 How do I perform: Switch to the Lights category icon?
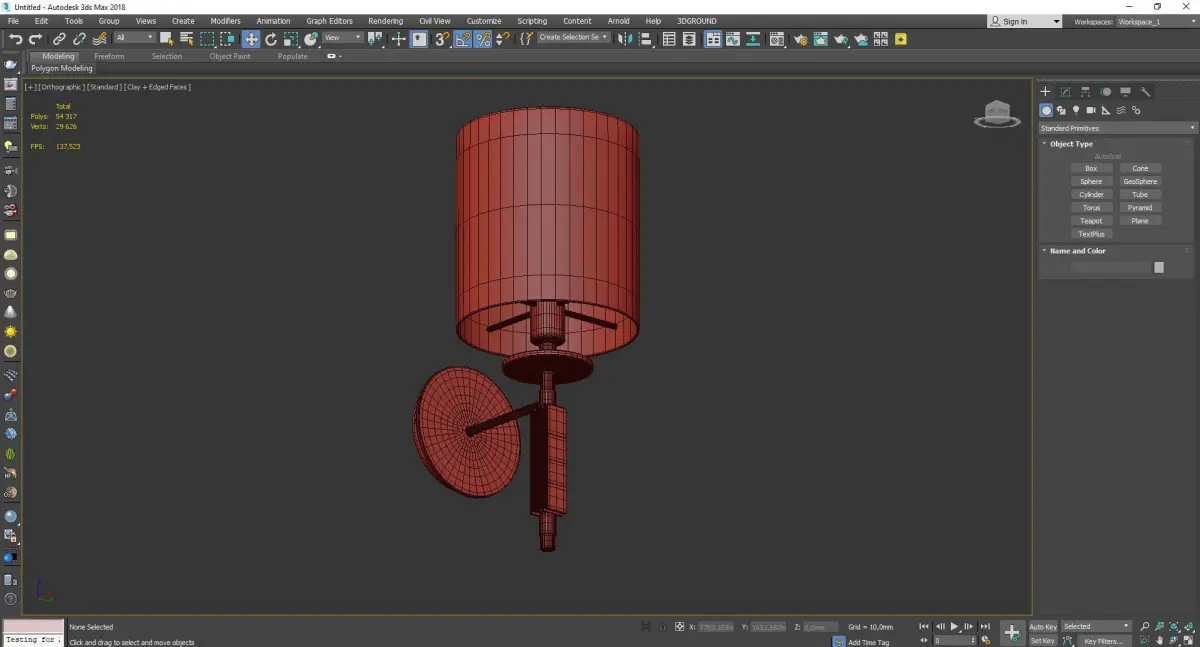pyautogui.click(x=1076, y=110)
